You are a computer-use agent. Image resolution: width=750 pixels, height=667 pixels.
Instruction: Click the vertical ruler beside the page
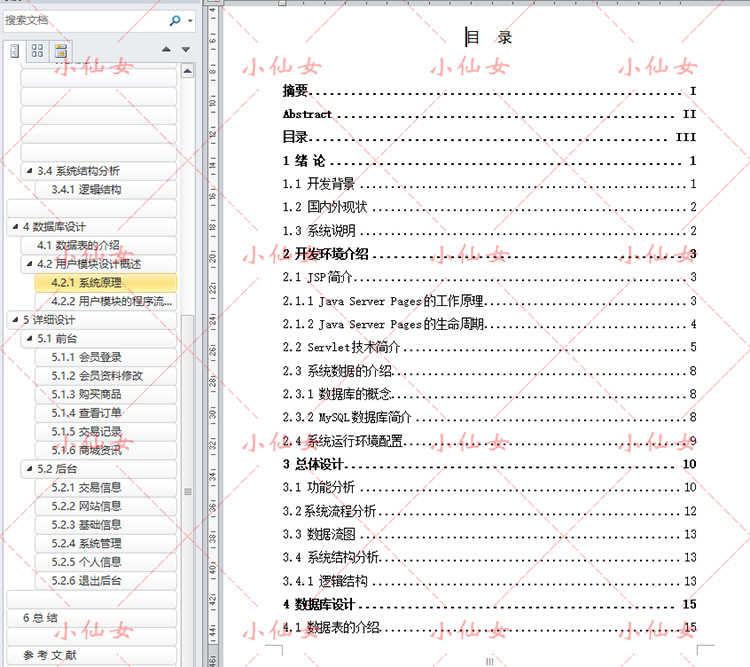(x=212, y=335)
